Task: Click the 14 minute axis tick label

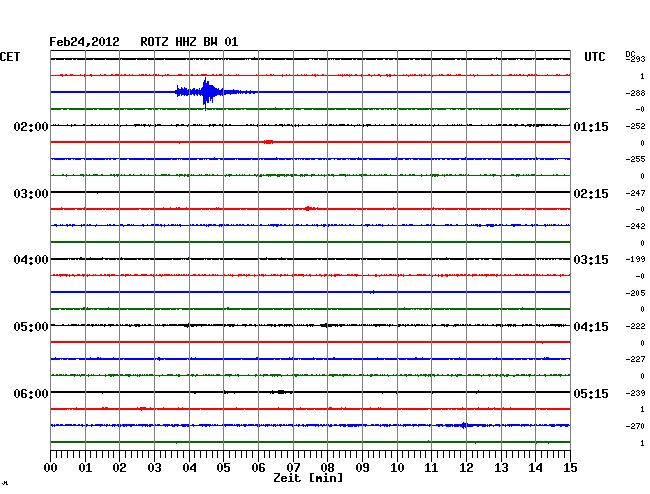Action: [536, 467]
